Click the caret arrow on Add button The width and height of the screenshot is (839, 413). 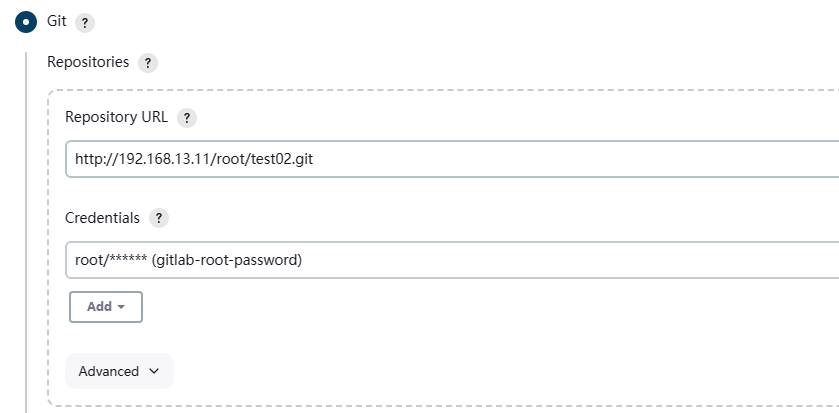122,307
